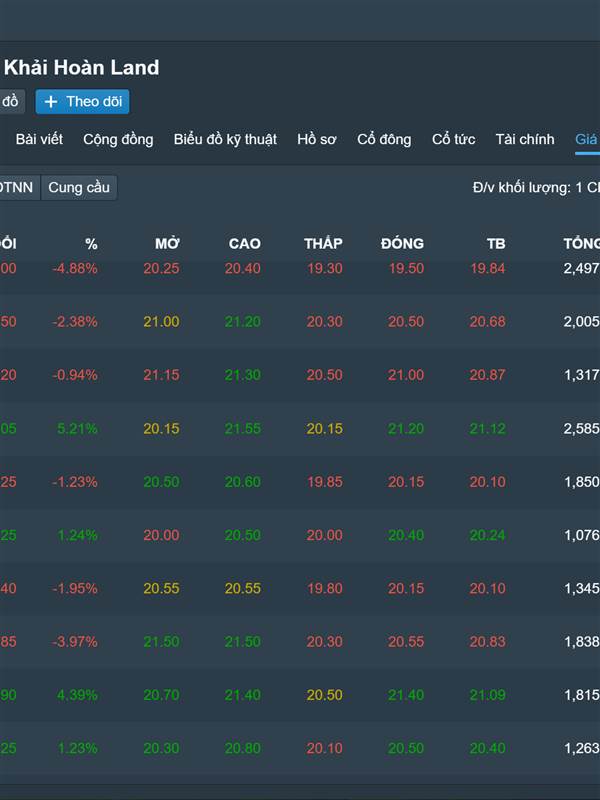Image resolution: width=600 pixels, height=800 pixels.
Task: Click the ĐÓNG column header
Action: [402, 243]
